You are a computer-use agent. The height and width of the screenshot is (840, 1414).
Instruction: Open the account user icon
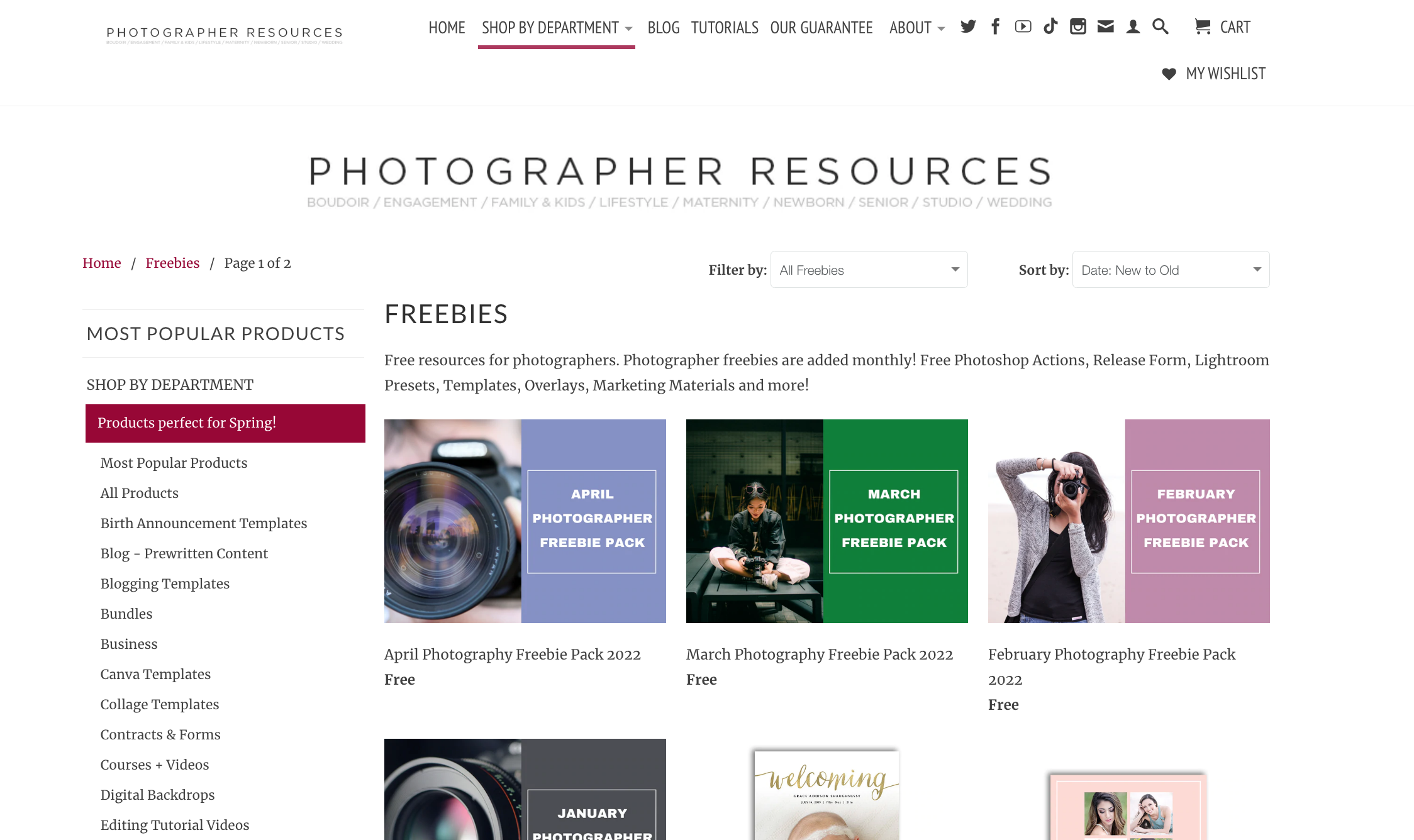coord(1133,26)
